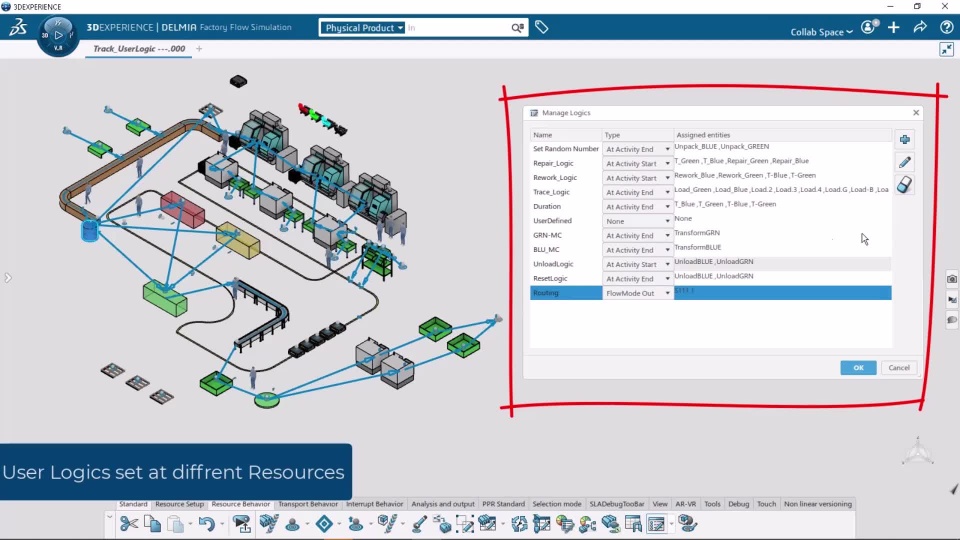This screenshot has height=540, width=960.
Task: Click the 3DS logo in top left
Action: (x=18, y=27)
